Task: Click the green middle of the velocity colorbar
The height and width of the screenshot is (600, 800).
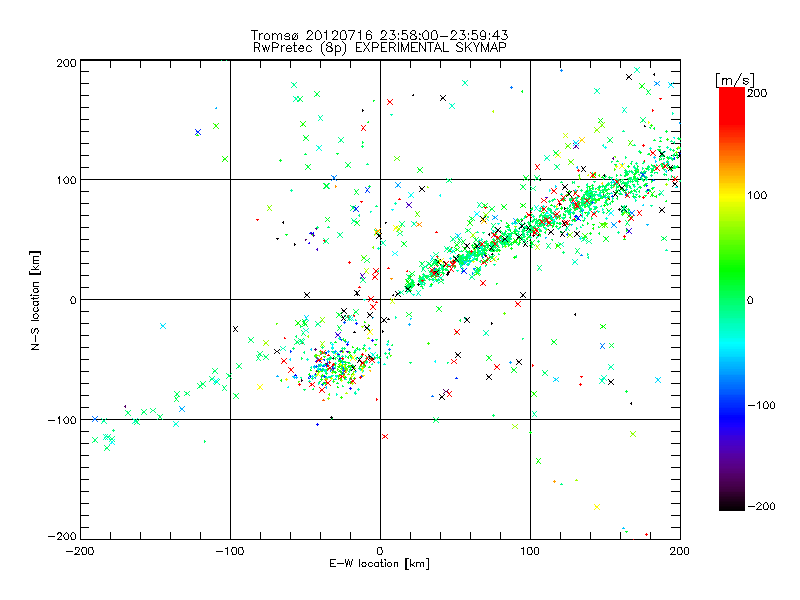Action: (732, 286)
